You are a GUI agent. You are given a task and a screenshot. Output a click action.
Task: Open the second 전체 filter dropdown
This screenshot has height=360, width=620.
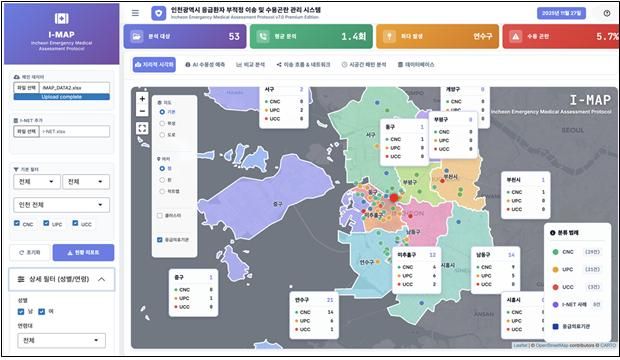point(86,182)
